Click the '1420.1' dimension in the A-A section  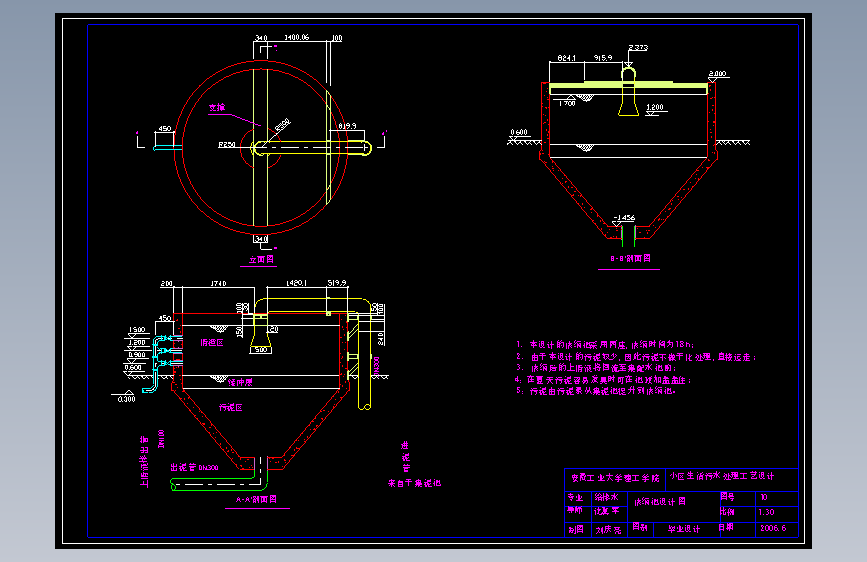pyautogui.click(x=296, y=283)
